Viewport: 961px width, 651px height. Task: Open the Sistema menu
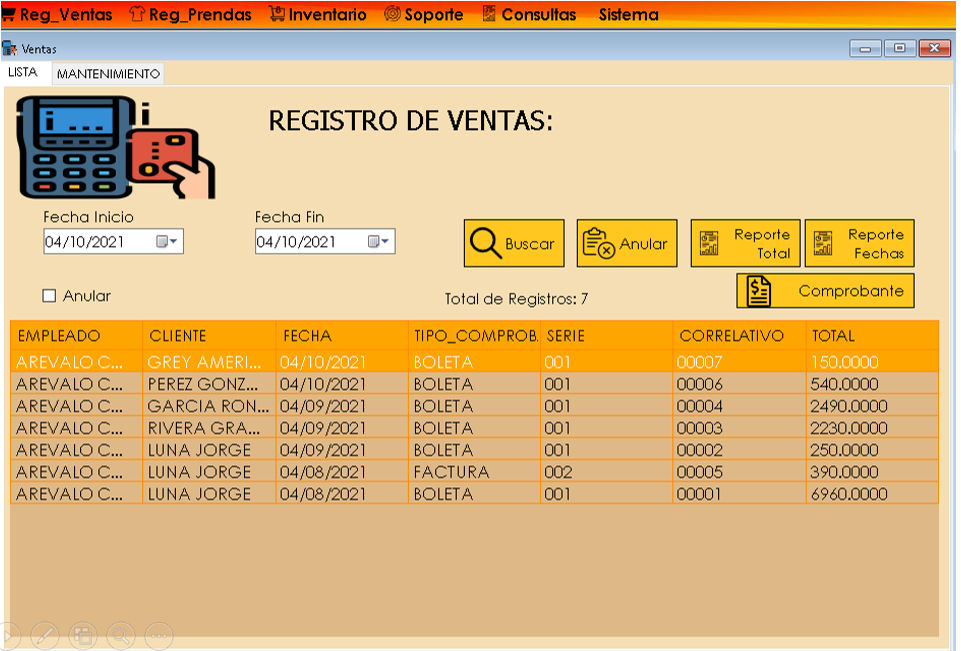627,14
